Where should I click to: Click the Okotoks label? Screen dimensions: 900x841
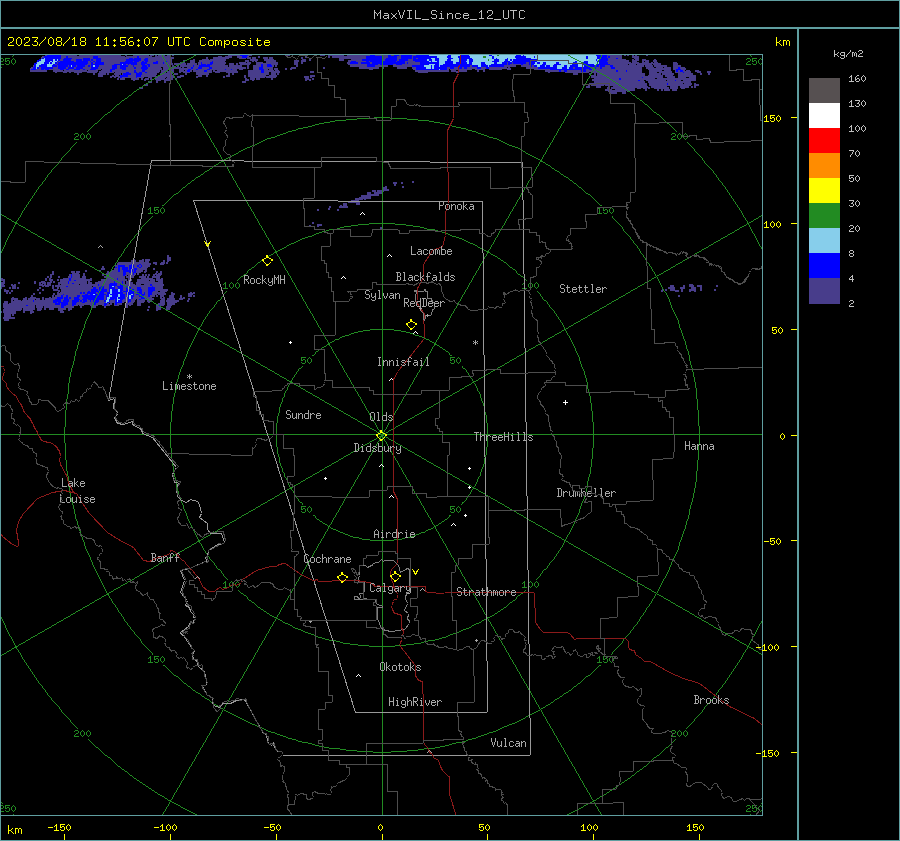400,667
